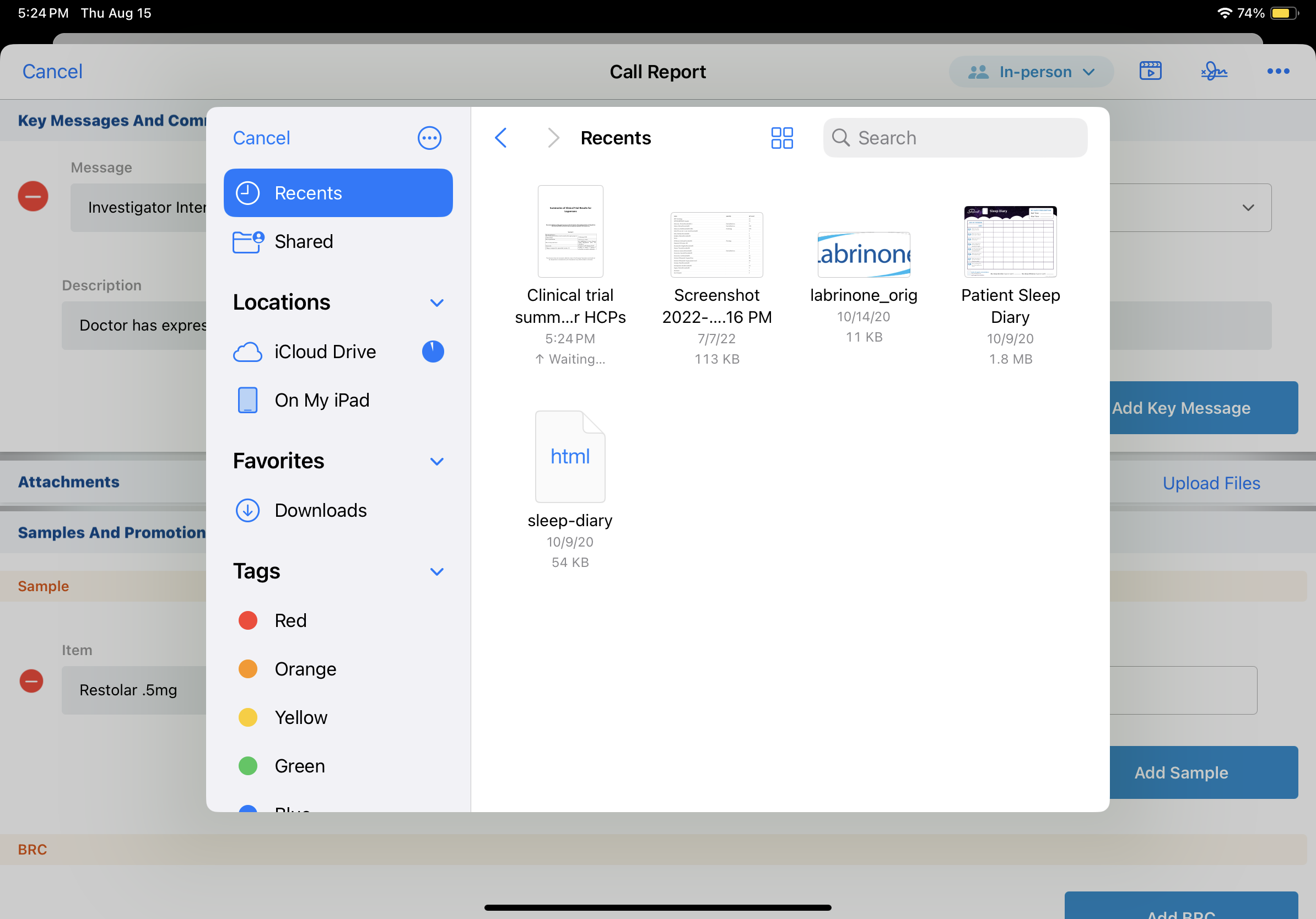Remove Restolar .5mg sample with red minus
Viewport: 1316px width, 919px height.
tap(31, 681)
